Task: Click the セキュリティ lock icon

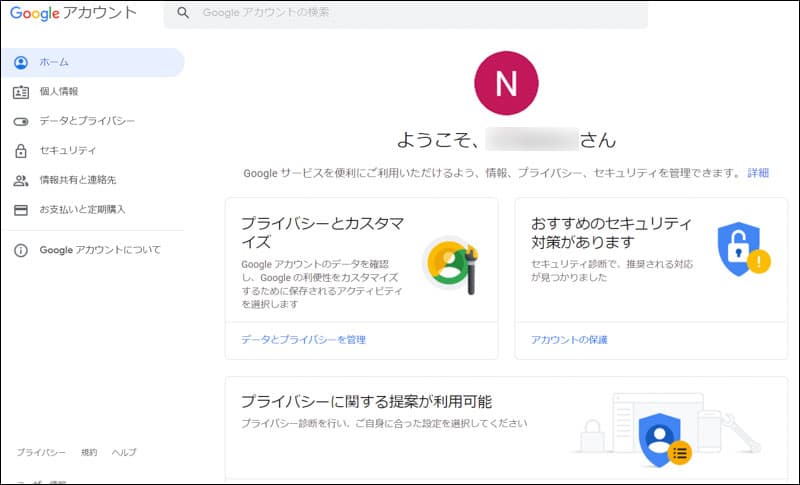Action: pyautogui.click(x=21, y=151)
